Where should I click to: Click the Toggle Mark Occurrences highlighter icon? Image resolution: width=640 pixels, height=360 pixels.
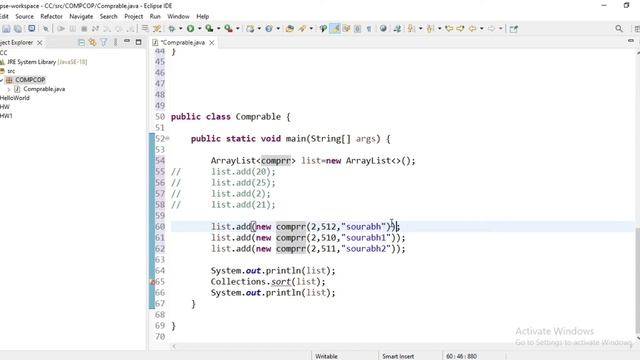point(335,29)
